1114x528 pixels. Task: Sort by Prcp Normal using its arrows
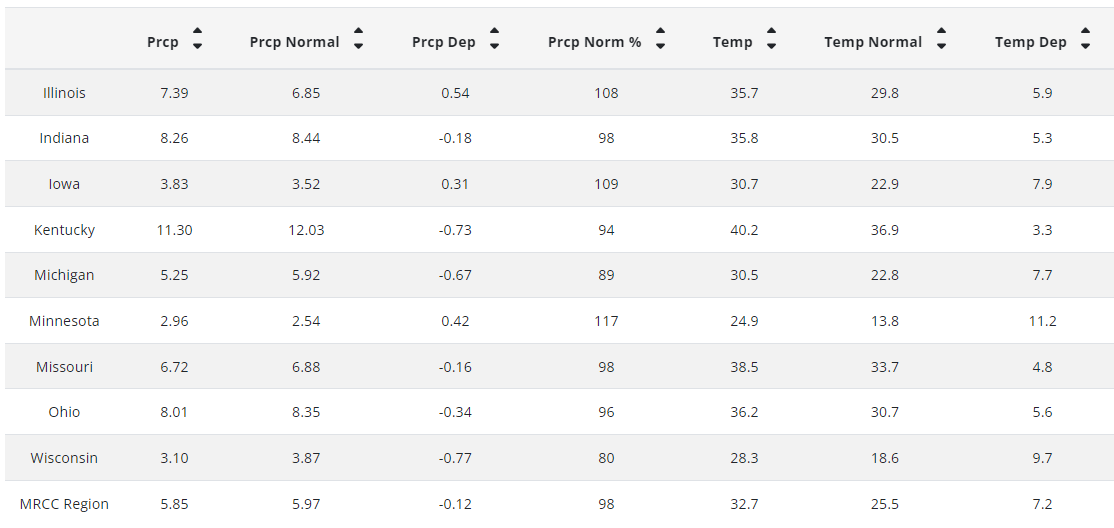coord(359,38)
